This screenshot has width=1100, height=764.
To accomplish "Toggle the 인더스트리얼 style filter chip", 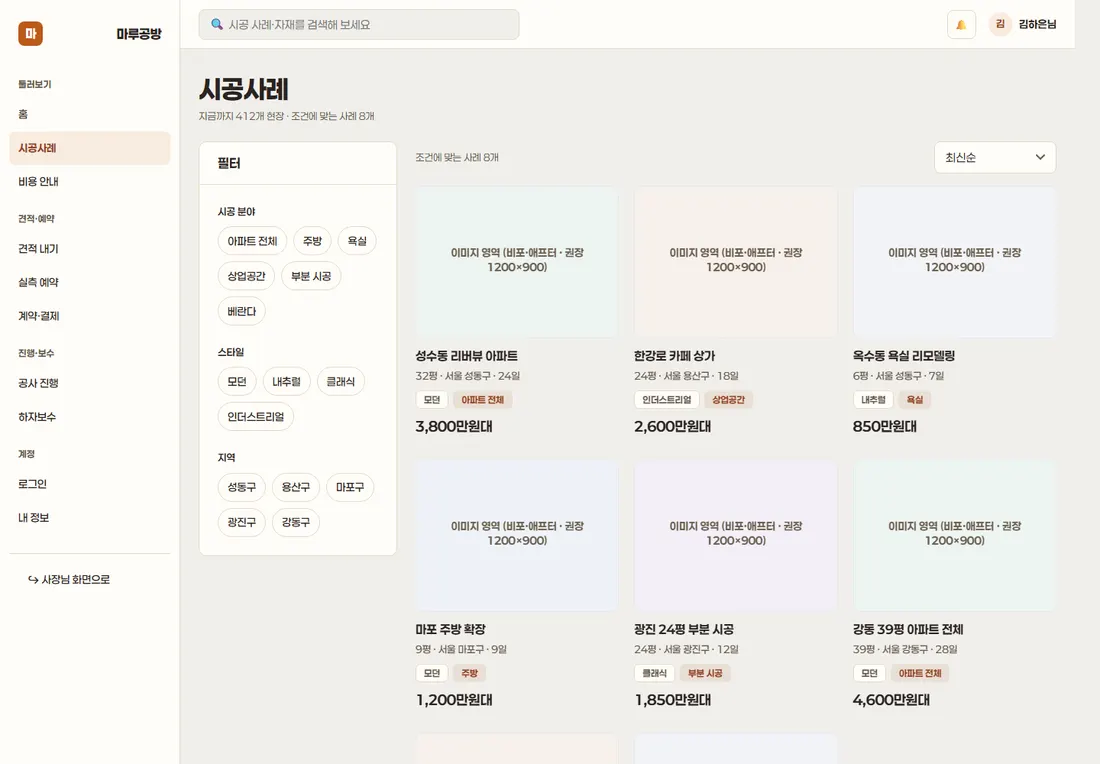I will click(255, 417).
